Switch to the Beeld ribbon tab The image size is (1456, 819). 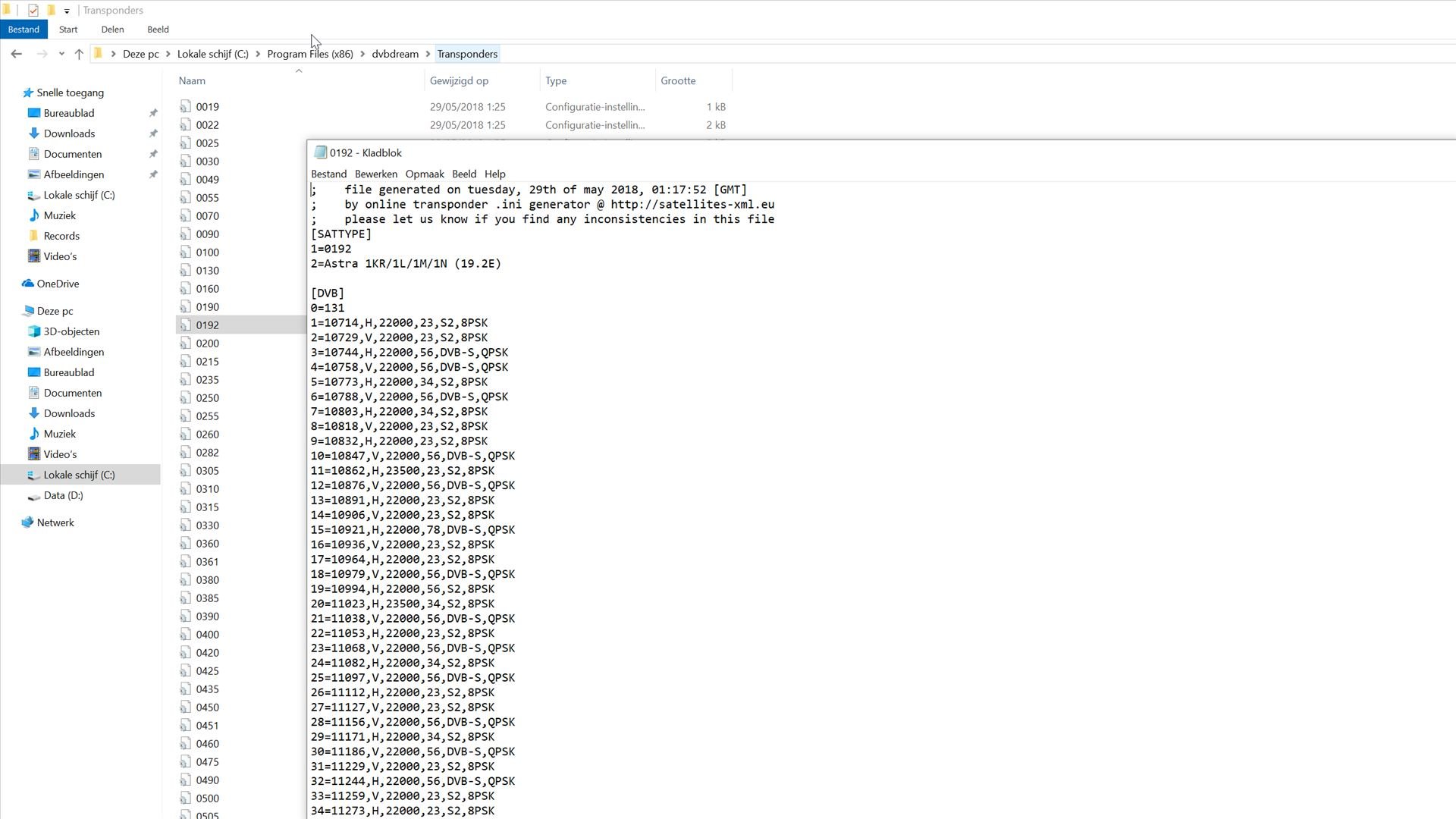(x=158, y=30)
